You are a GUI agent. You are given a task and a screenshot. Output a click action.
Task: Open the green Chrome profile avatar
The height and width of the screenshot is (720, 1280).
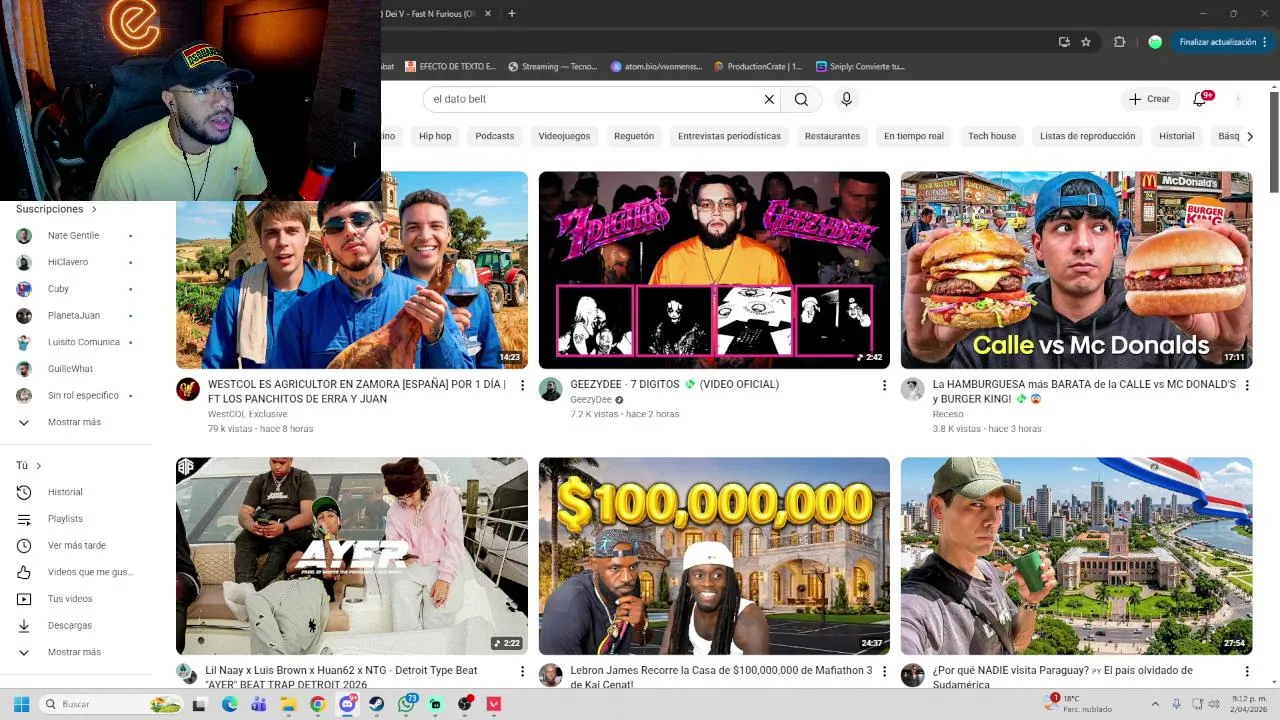[x=1155, y=42]
